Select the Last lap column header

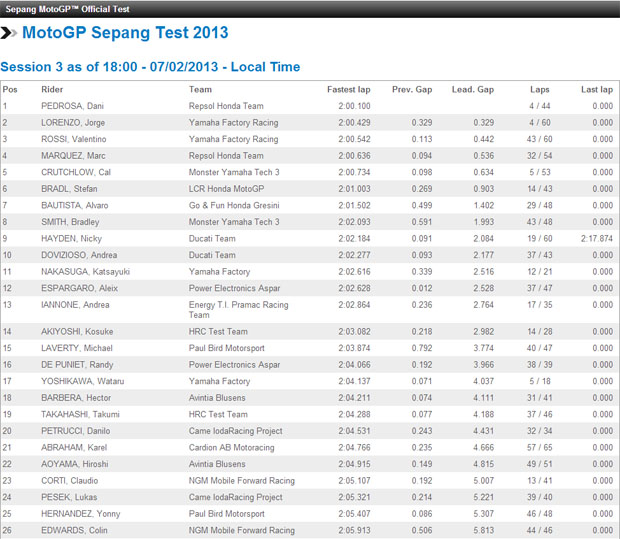point(596,90)
